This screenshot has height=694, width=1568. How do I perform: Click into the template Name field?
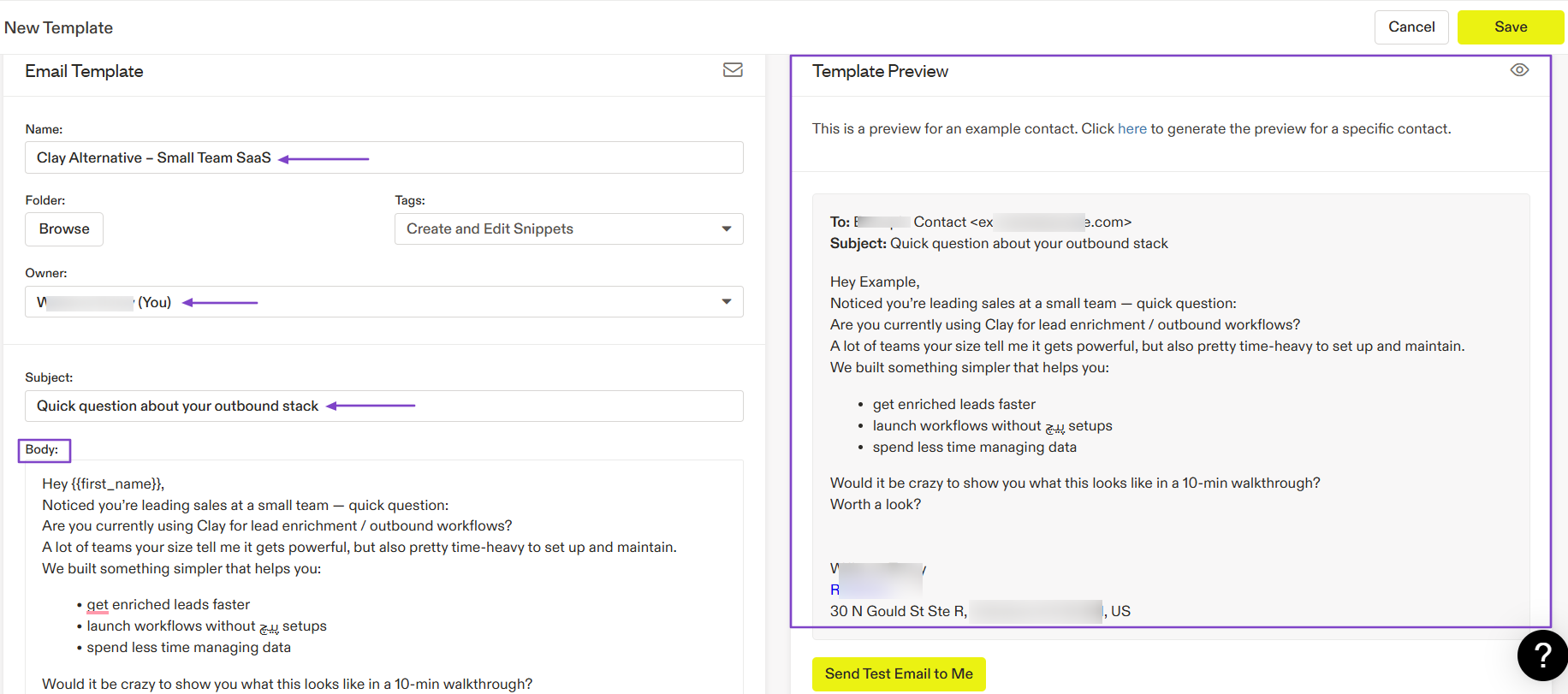383,157
